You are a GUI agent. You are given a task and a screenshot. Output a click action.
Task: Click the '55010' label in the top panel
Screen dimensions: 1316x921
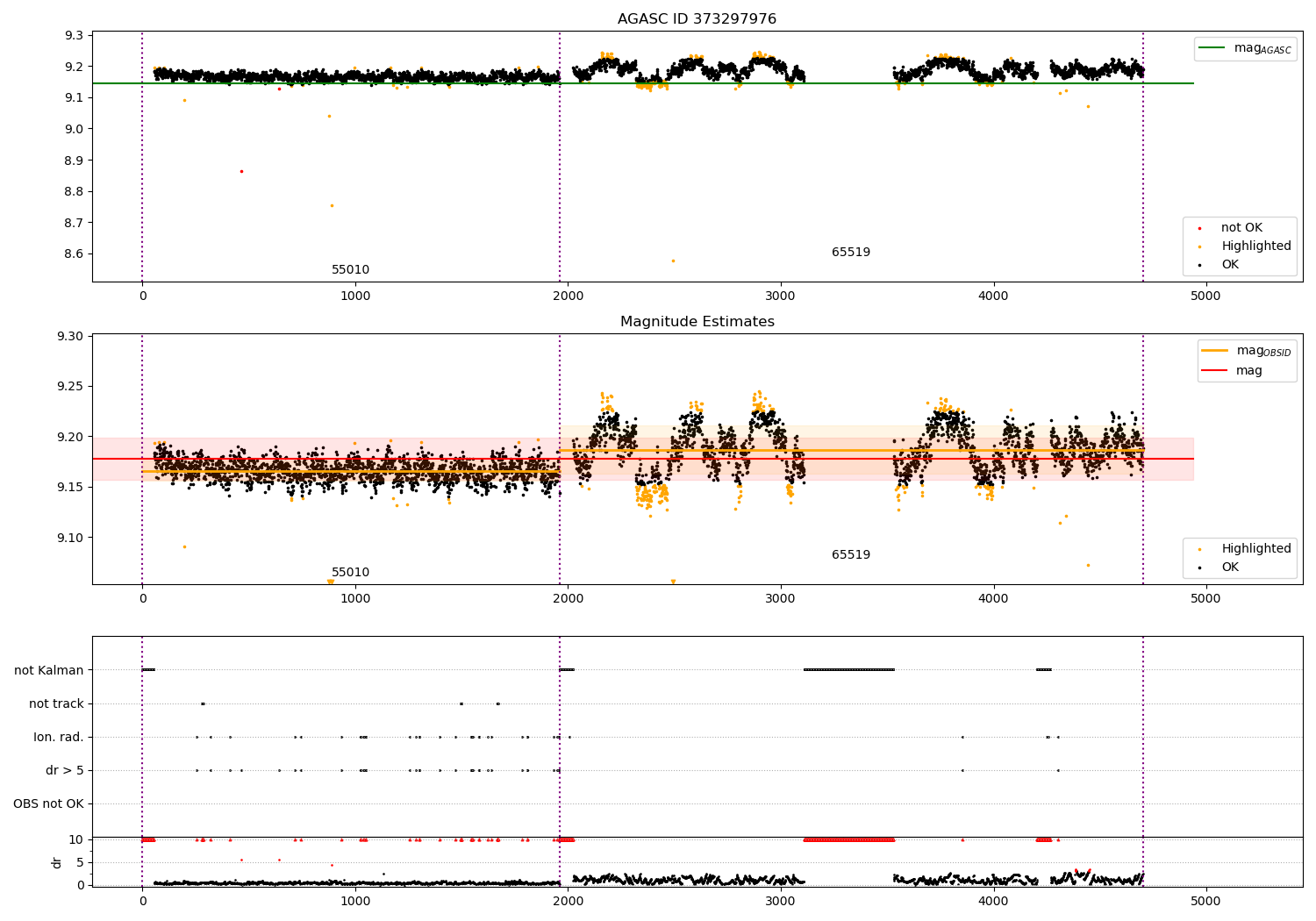click(x=350, y=270)
